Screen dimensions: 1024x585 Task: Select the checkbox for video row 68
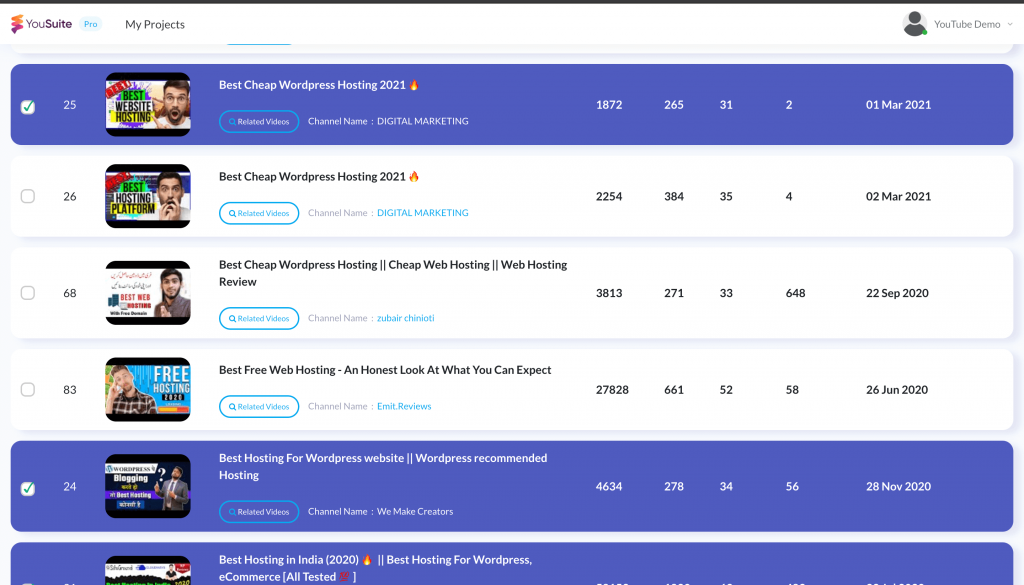tap(28, 293)
